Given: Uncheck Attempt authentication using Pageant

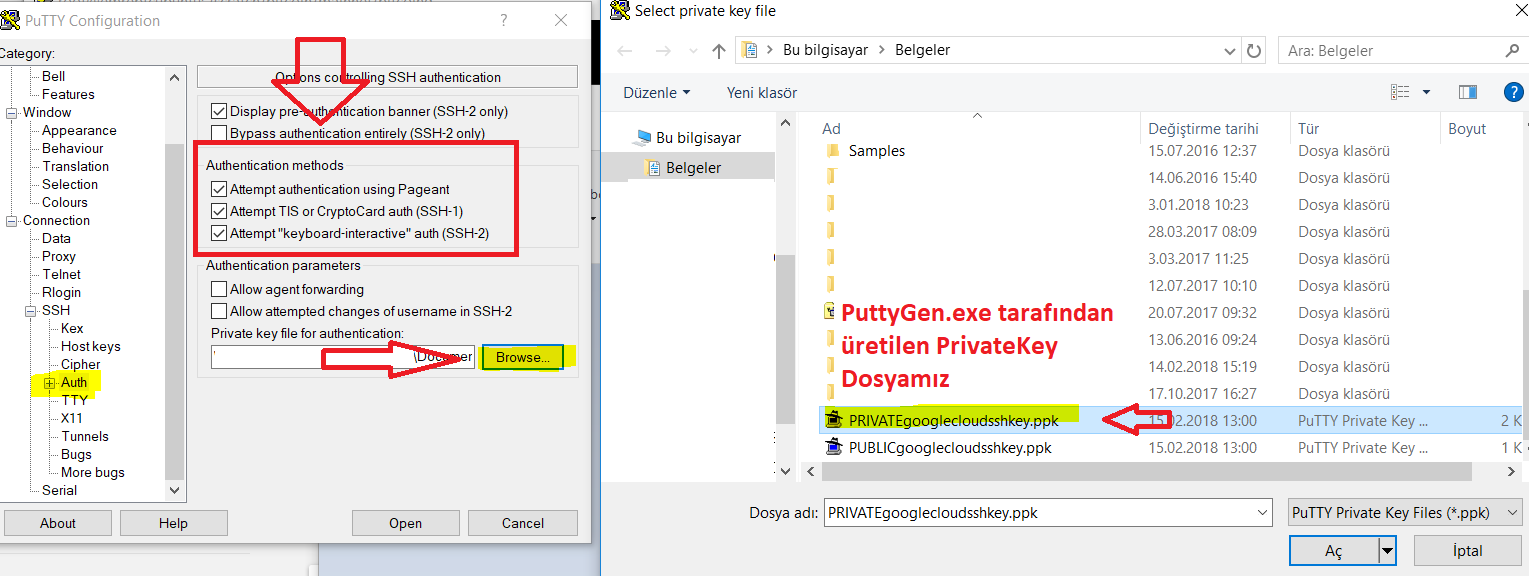Looking at the screenshot, I should (x=219, y=189).
